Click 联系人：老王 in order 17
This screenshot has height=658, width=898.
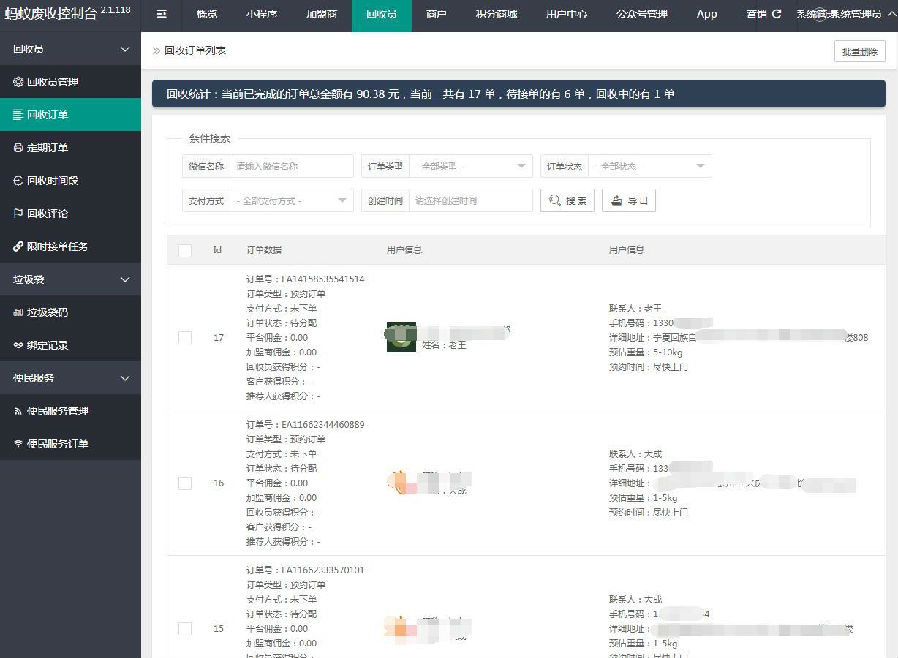[x=635, y=308]
